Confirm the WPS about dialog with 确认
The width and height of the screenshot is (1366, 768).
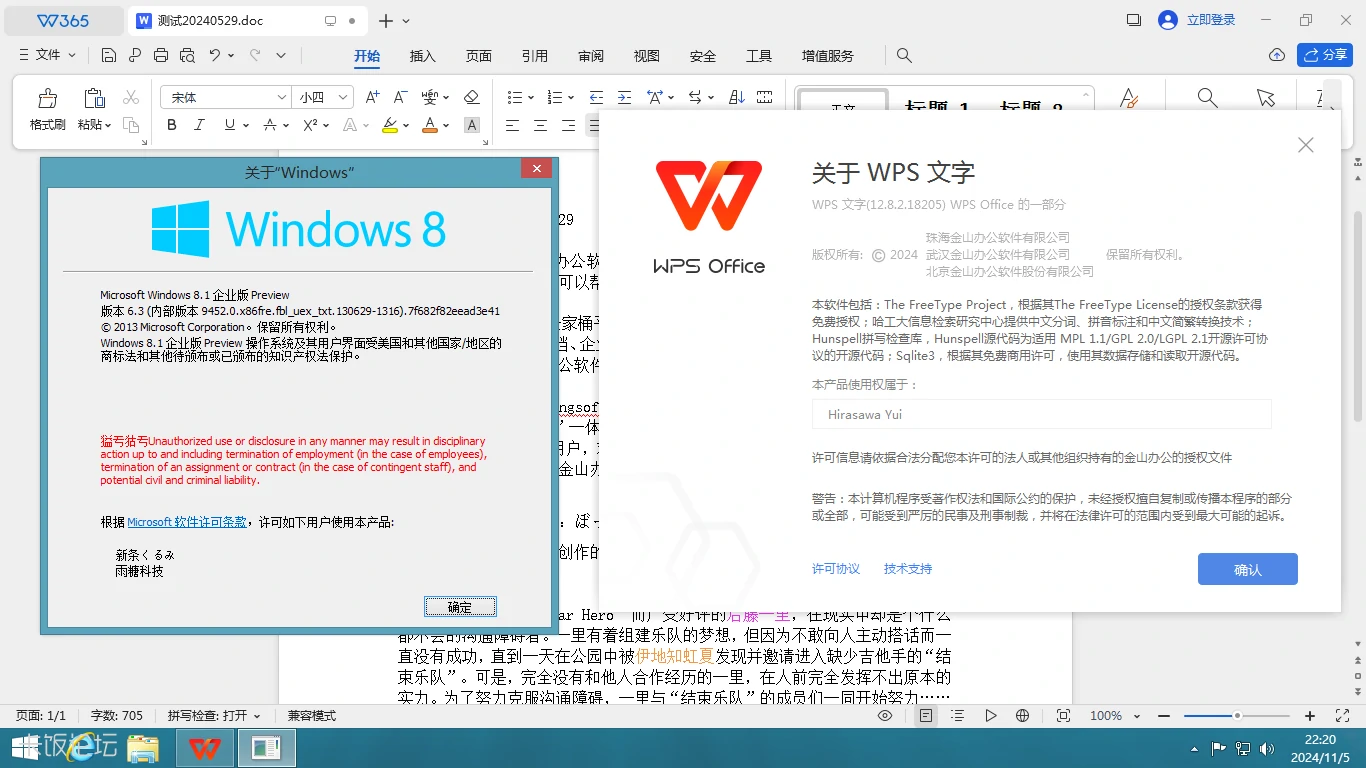coord(1247,568)
